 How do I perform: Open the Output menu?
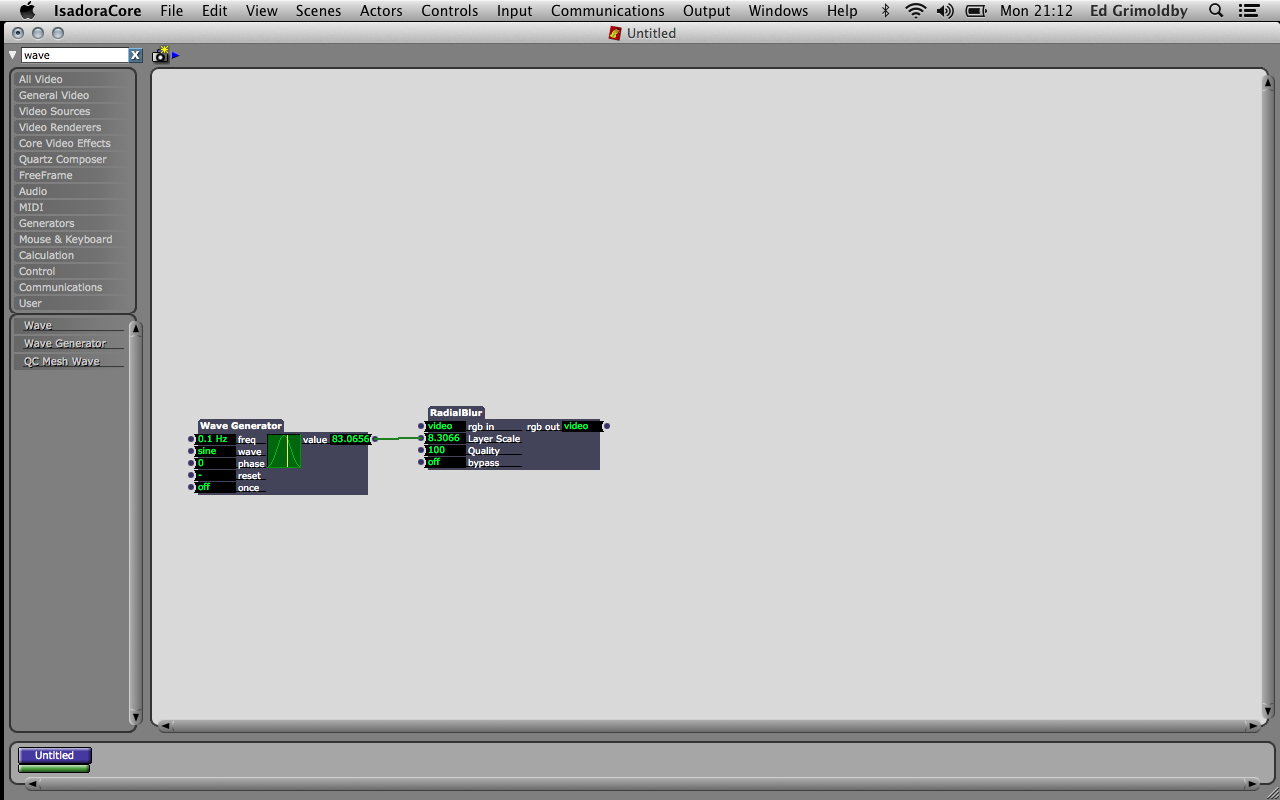706,11
